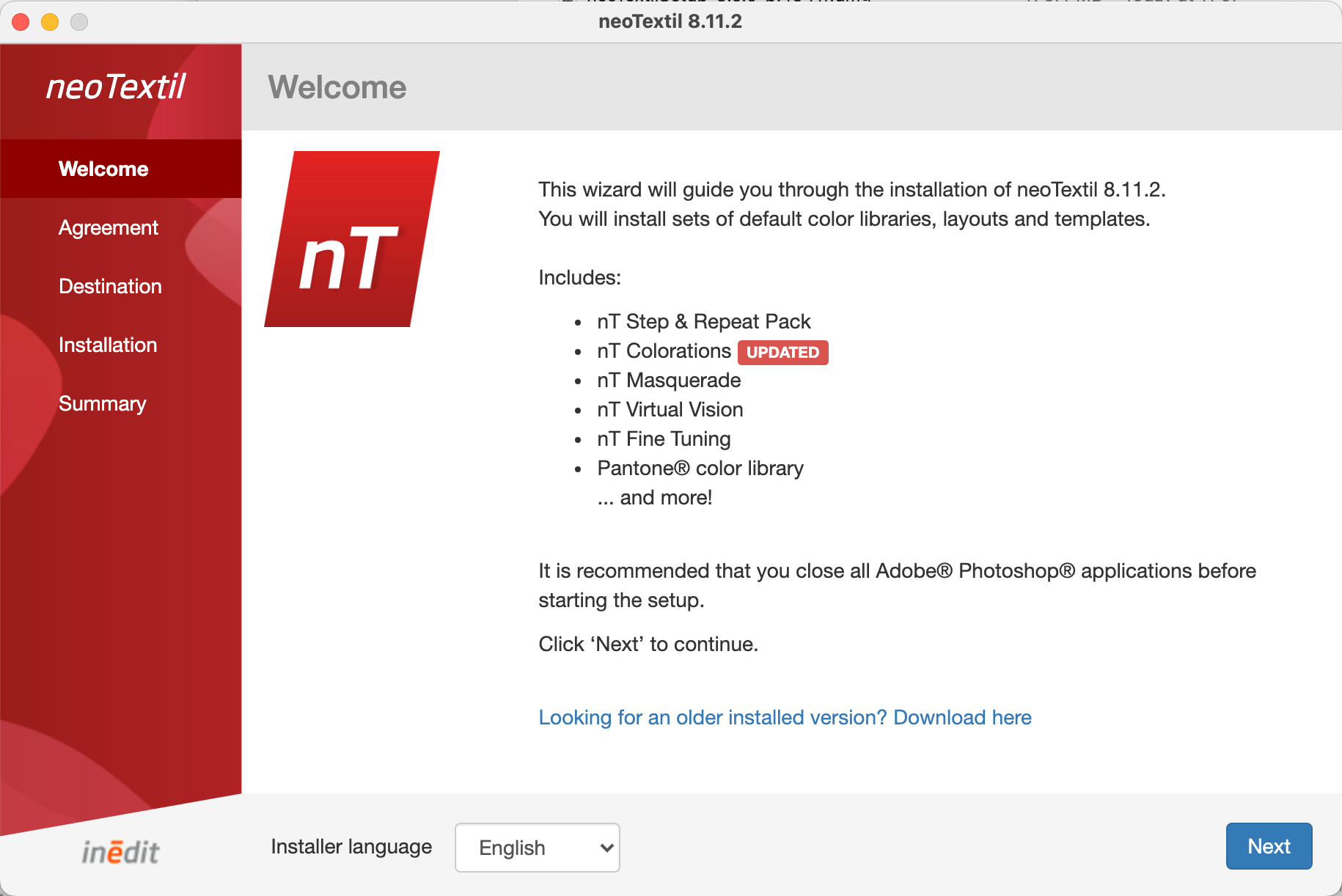This screenshot has height=896, width=1342.
Task: Click 'nT Colorations' list item
Action: [664, 350]
